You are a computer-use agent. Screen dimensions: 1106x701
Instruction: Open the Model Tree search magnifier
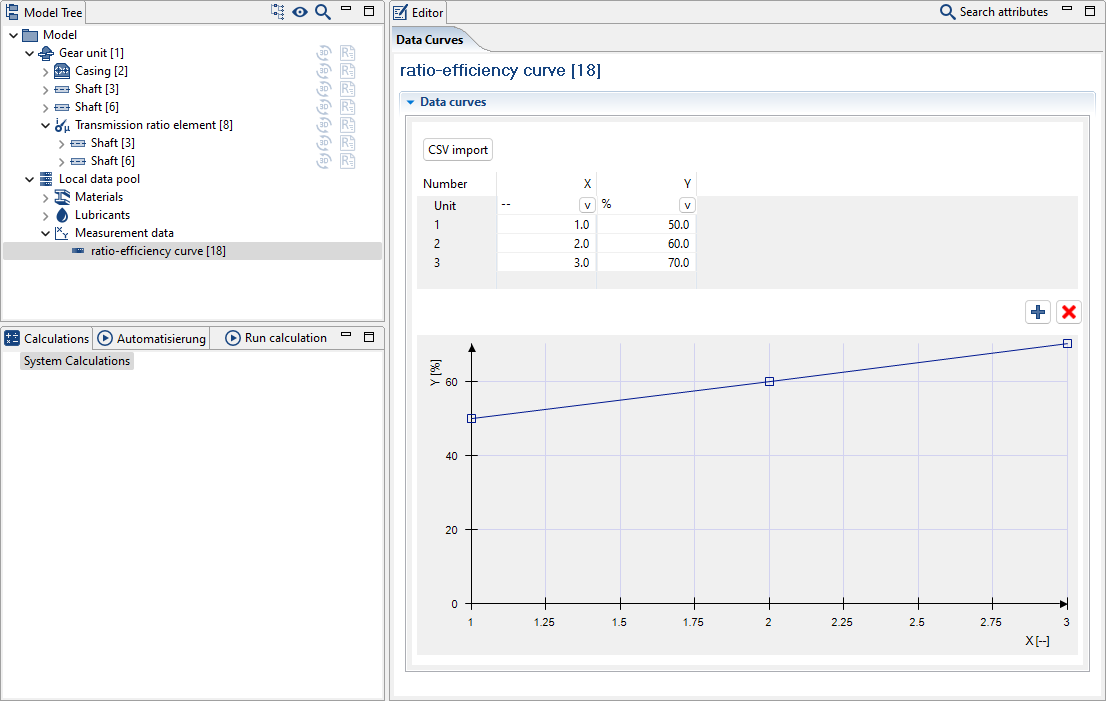click(x=322, y=12)
